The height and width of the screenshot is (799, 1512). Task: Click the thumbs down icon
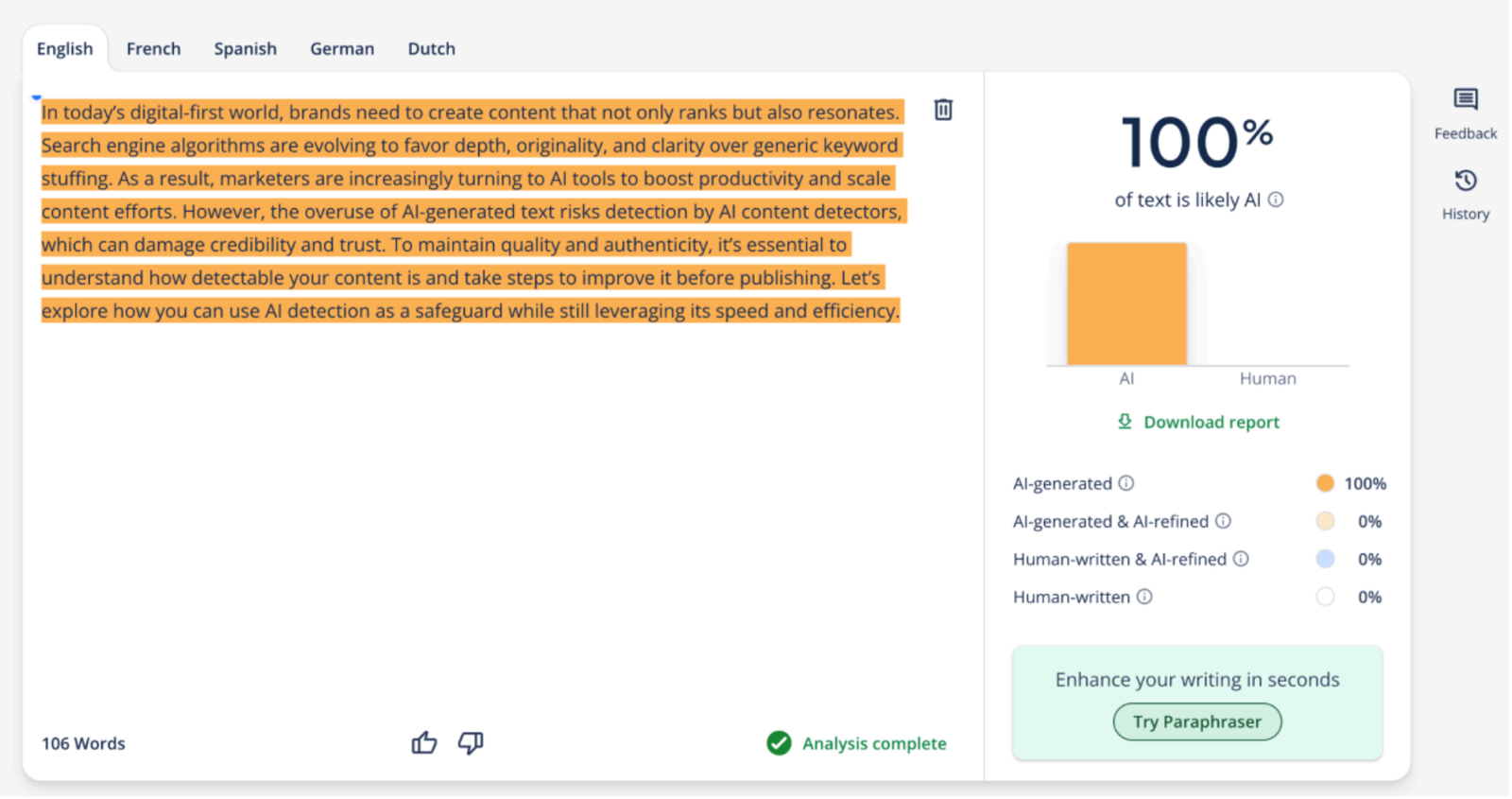471,743
